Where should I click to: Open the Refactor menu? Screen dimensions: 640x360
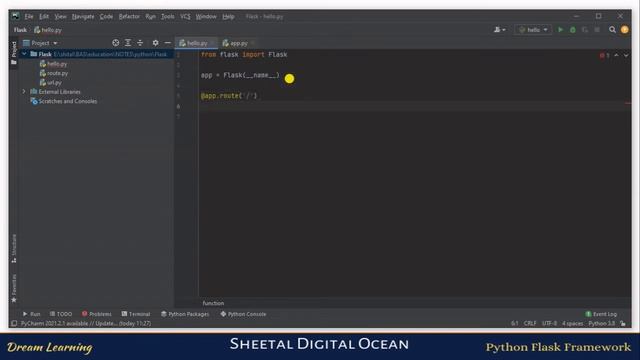click(129, 17)
